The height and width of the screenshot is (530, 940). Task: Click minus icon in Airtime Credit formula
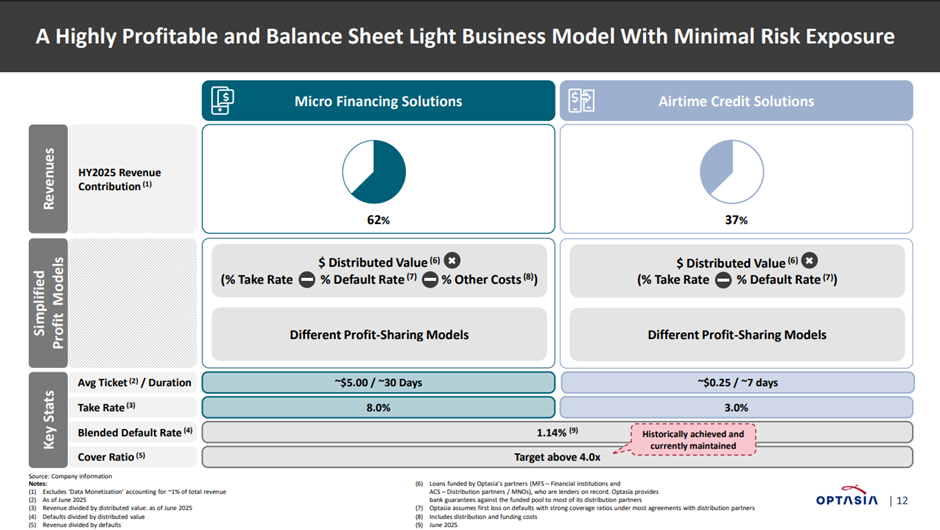(x=723, y=280)
